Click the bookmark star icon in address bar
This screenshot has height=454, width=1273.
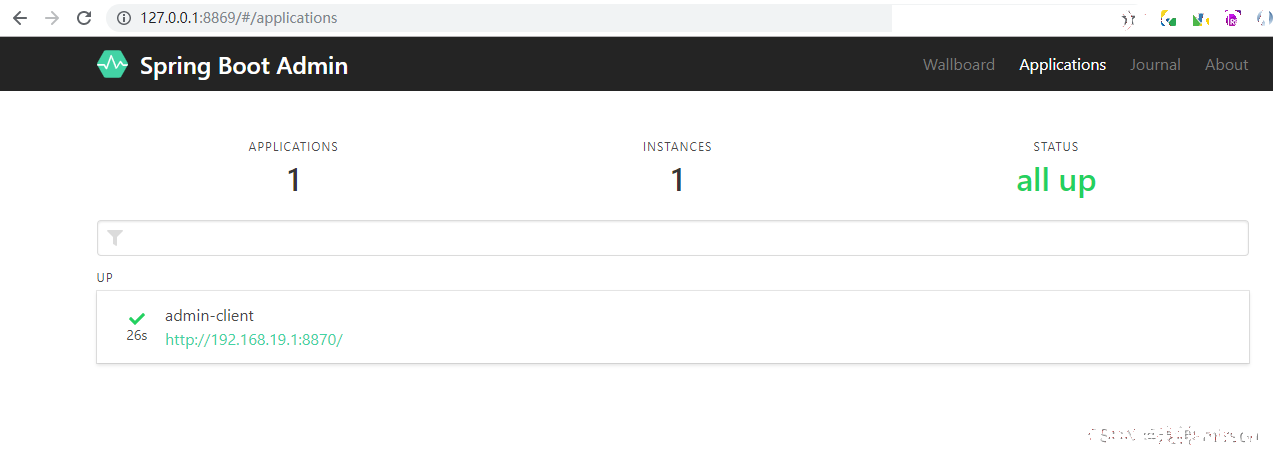[1130, 18]
